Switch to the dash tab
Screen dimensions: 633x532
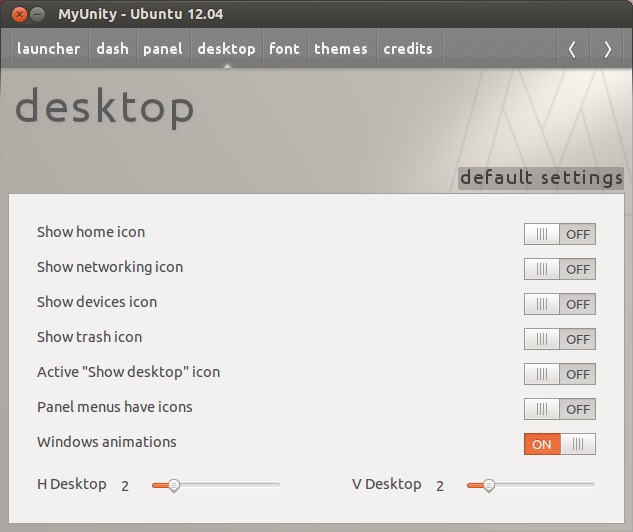[113, 49]
